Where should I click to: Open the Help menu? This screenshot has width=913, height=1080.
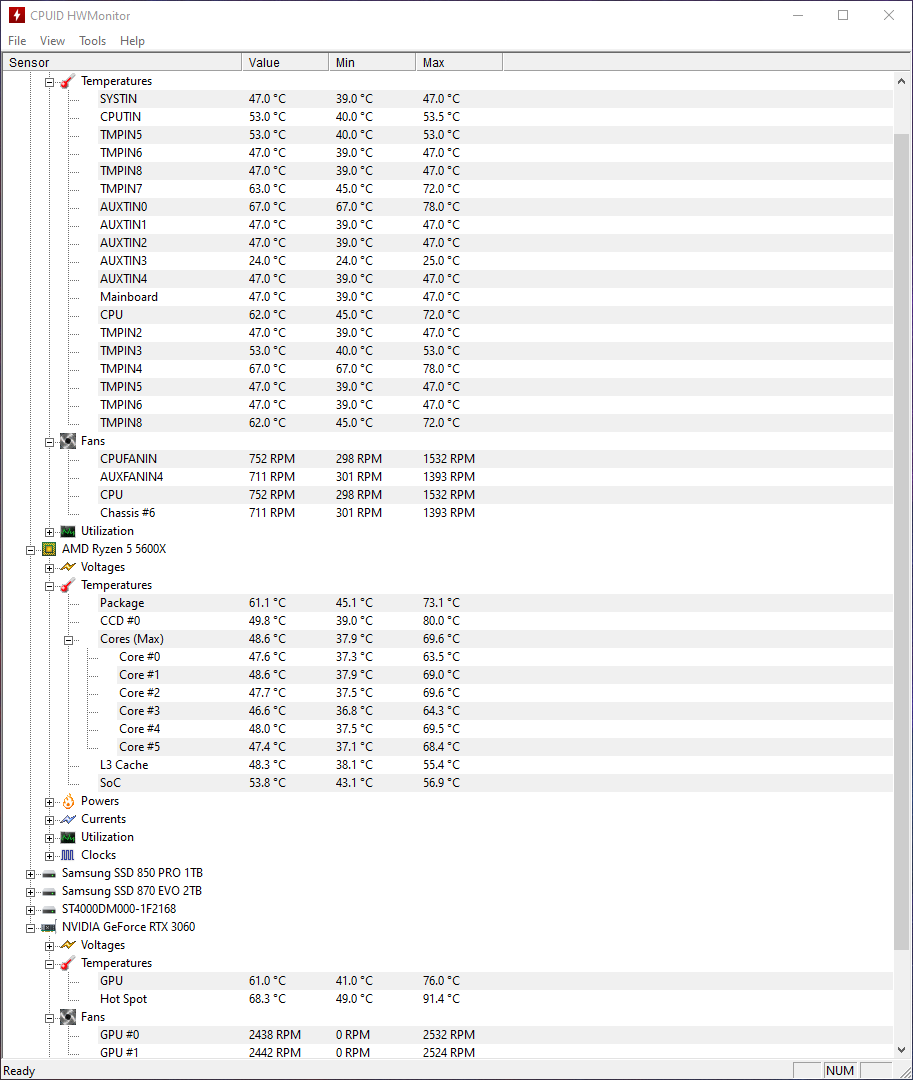point(132,41)
